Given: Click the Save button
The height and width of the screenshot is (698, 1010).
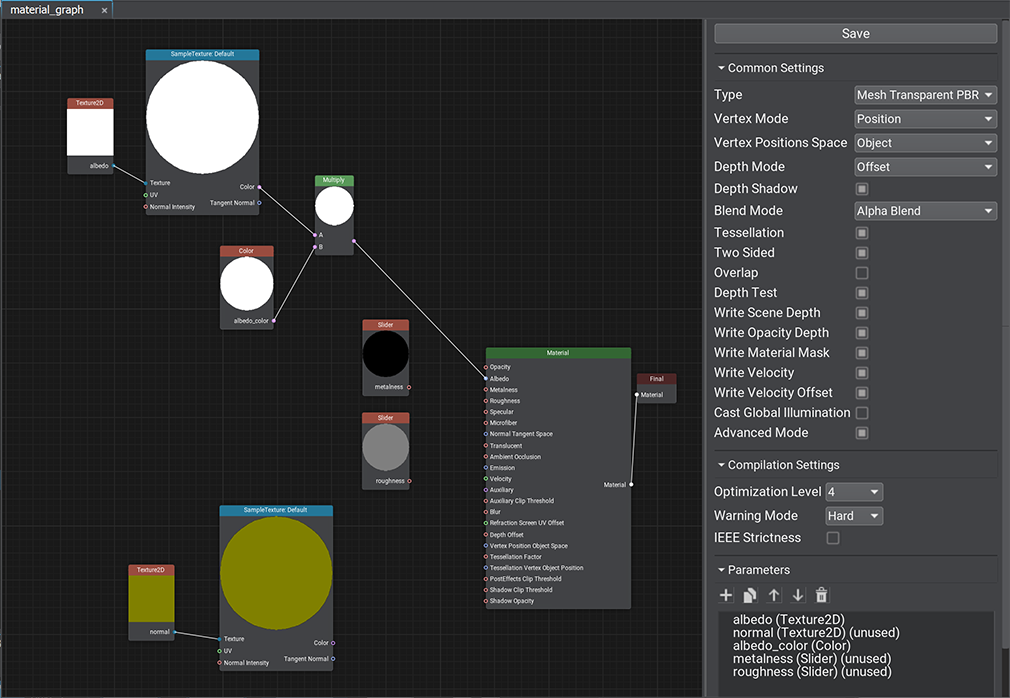Looking at the screenshot, I should pos(856,34).
